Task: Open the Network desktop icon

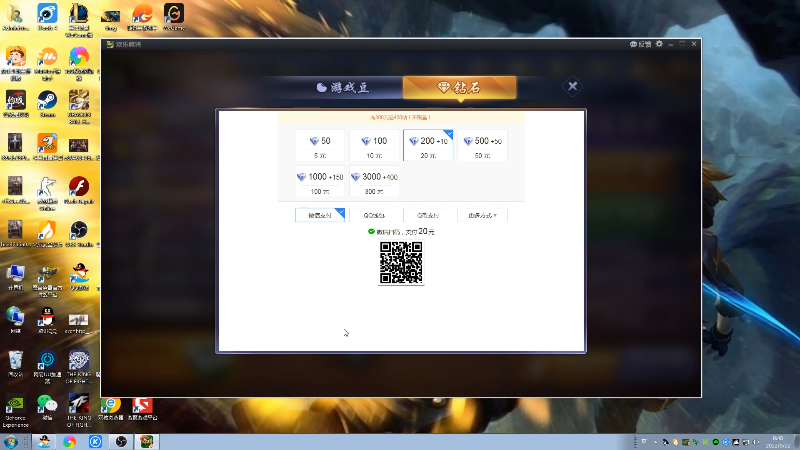Action: [x=15, y=320]
